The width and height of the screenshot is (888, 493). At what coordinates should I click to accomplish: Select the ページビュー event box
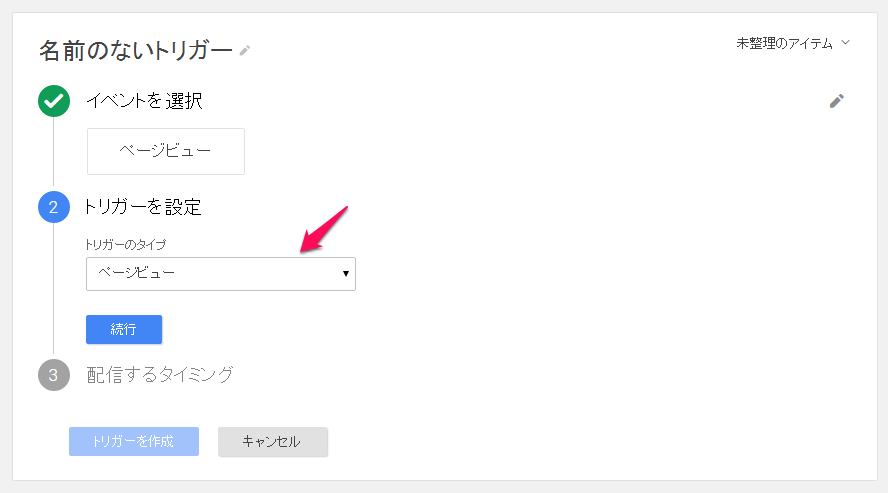click(x=166, y=152)
